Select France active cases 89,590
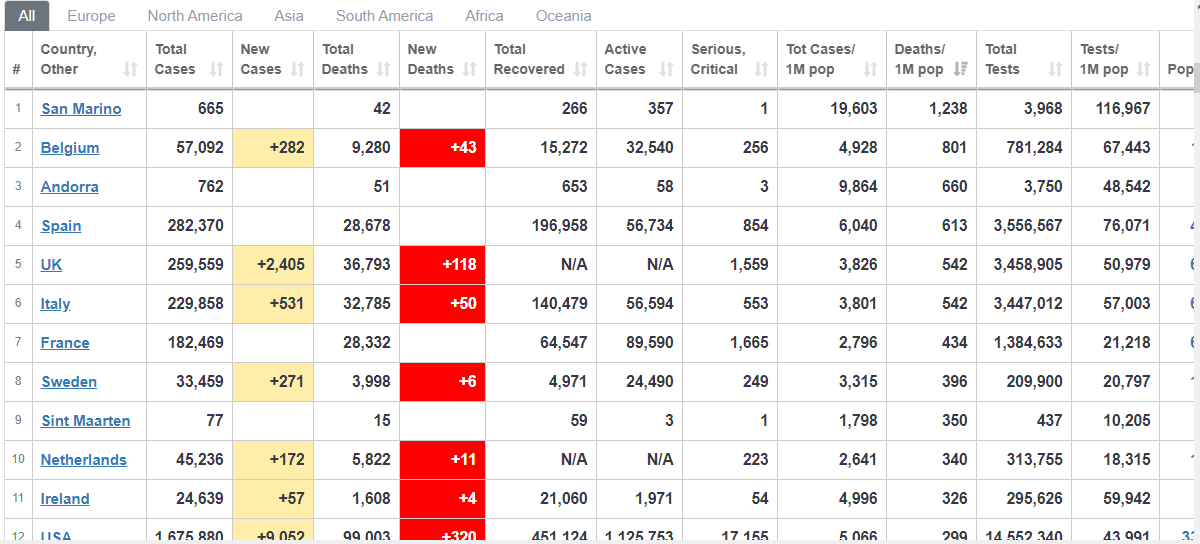The width and height of the screenshot is (1200, 544). pos(650,343)
